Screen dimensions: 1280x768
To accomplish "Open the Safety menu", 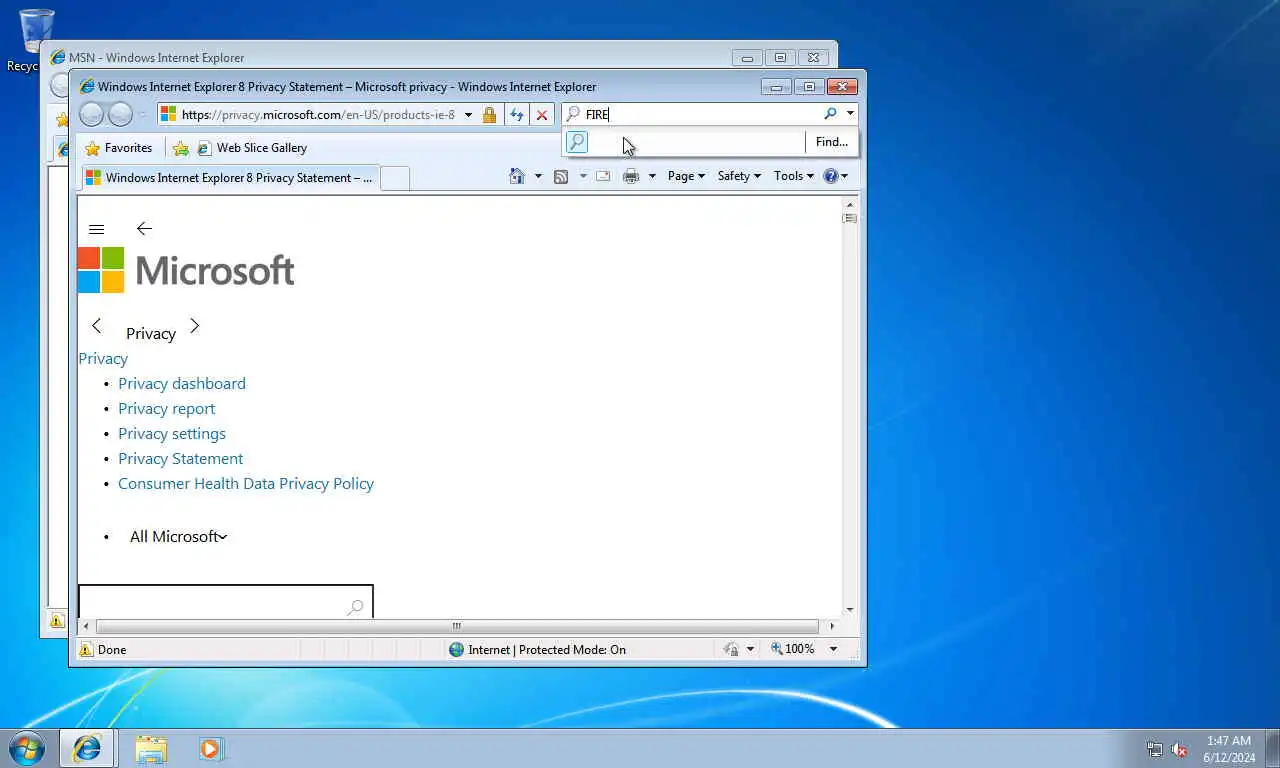I will [x=739, y=176].
